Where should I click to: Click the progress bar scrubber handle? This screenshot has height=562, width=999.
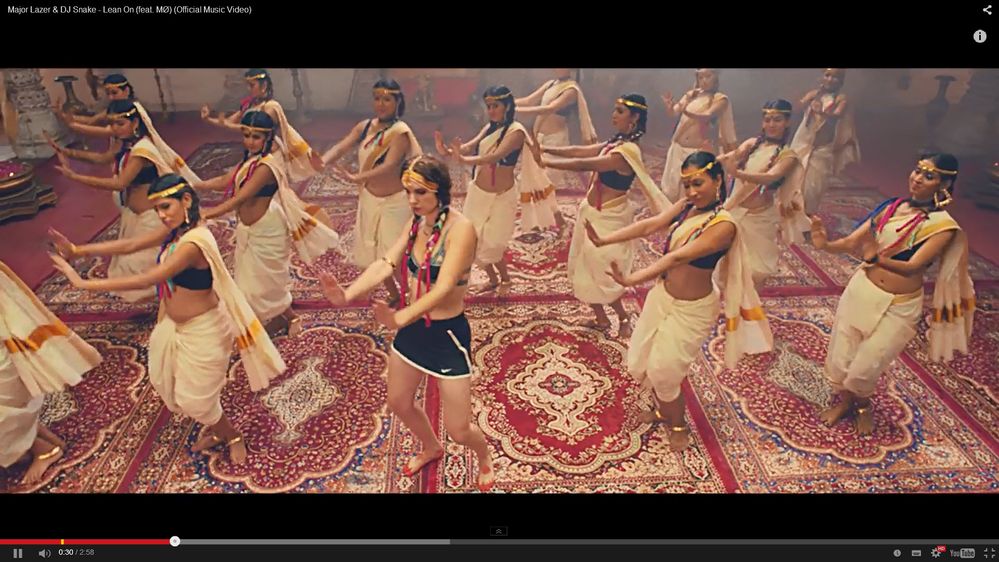click(x=175, y=542)
